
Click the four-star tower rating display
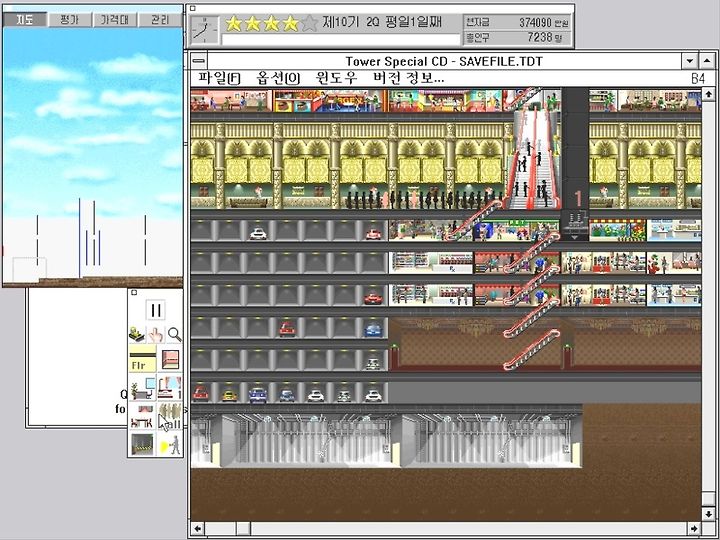coord(271,23)
